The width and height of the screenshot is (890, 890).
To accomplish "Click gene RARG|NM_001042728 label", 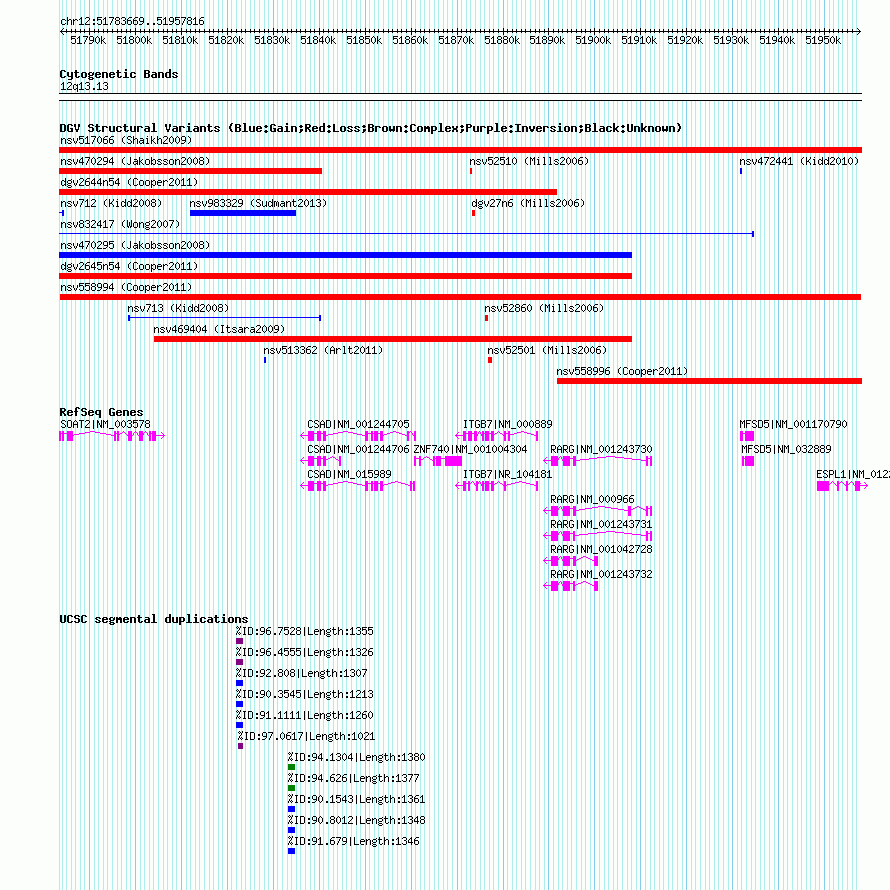I will pyautogui.click(x=601, y=549).
